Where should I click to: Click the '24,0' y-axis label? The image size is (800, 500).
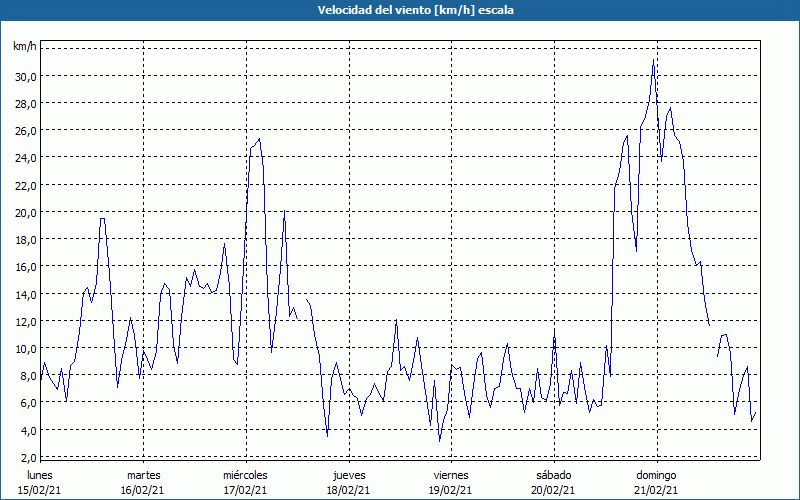coord(26,158)
